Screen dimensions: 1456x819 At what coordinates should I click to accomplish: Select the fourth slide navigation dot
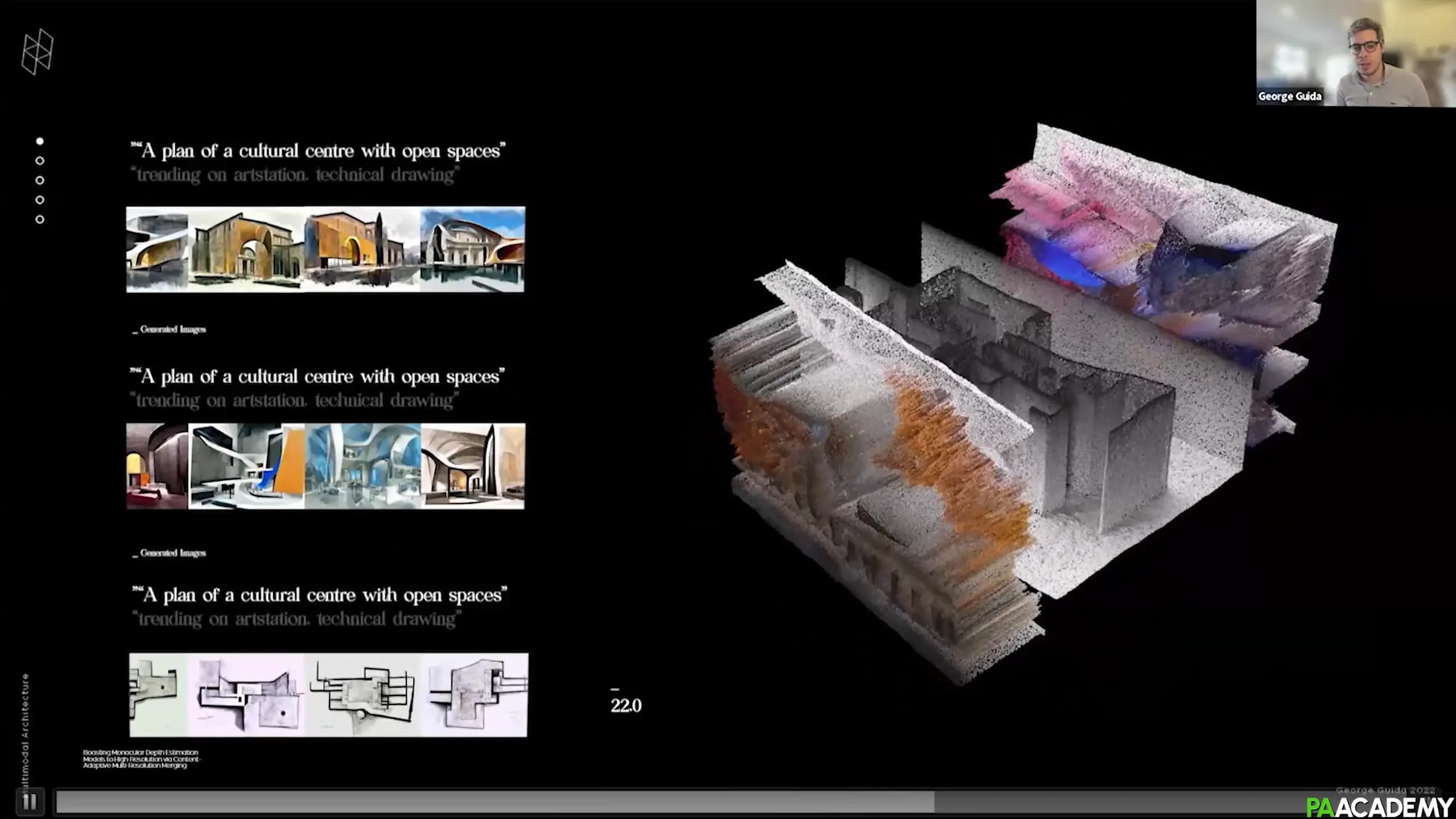click(x=40, y=200)
